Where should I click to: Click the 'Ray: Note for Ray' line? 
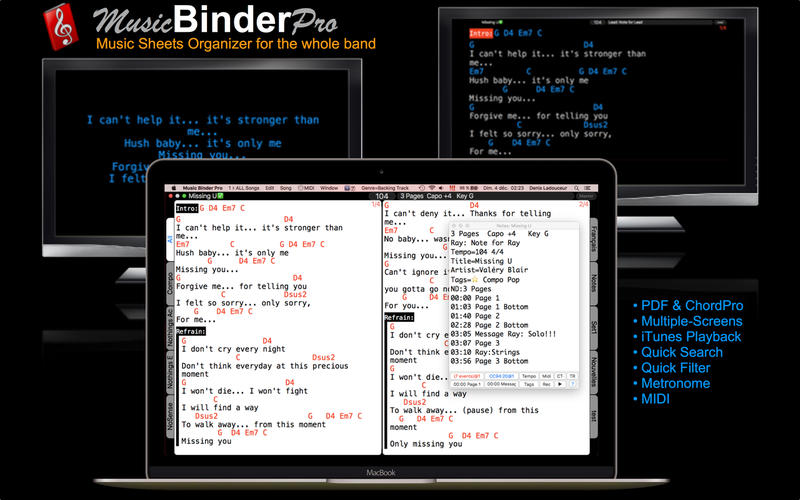[485, 243]
